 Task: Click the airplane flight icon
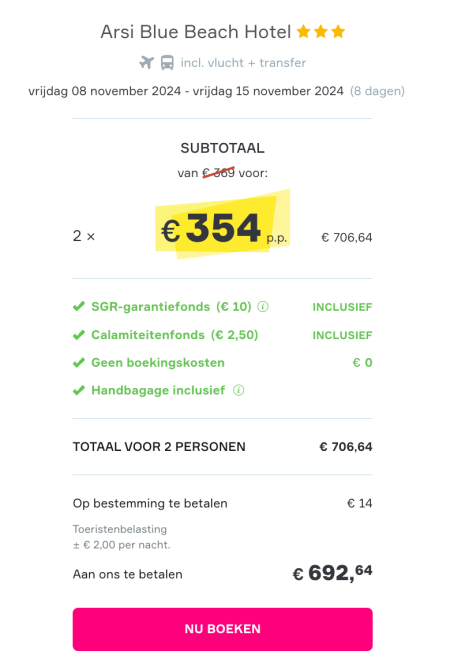[146, 62]
